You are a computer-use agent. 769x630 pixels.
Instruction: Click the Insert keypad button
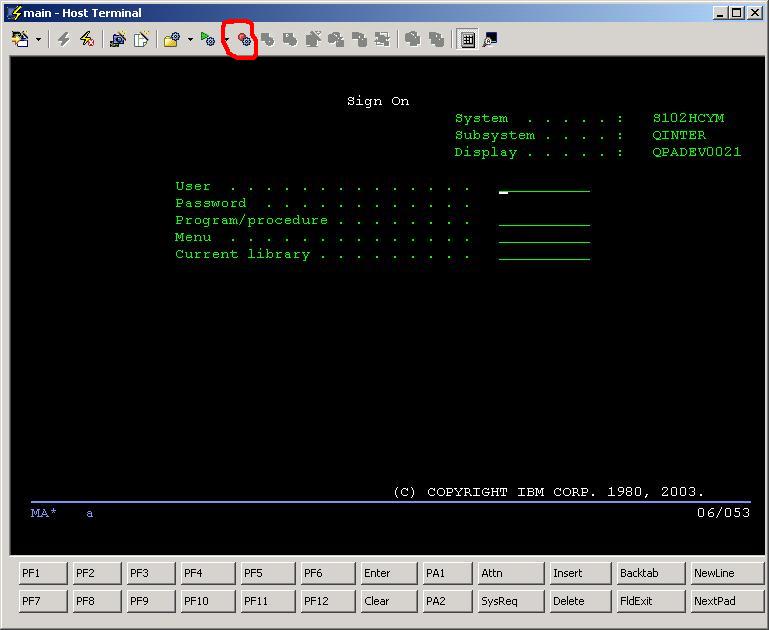(x=580, y=573)
